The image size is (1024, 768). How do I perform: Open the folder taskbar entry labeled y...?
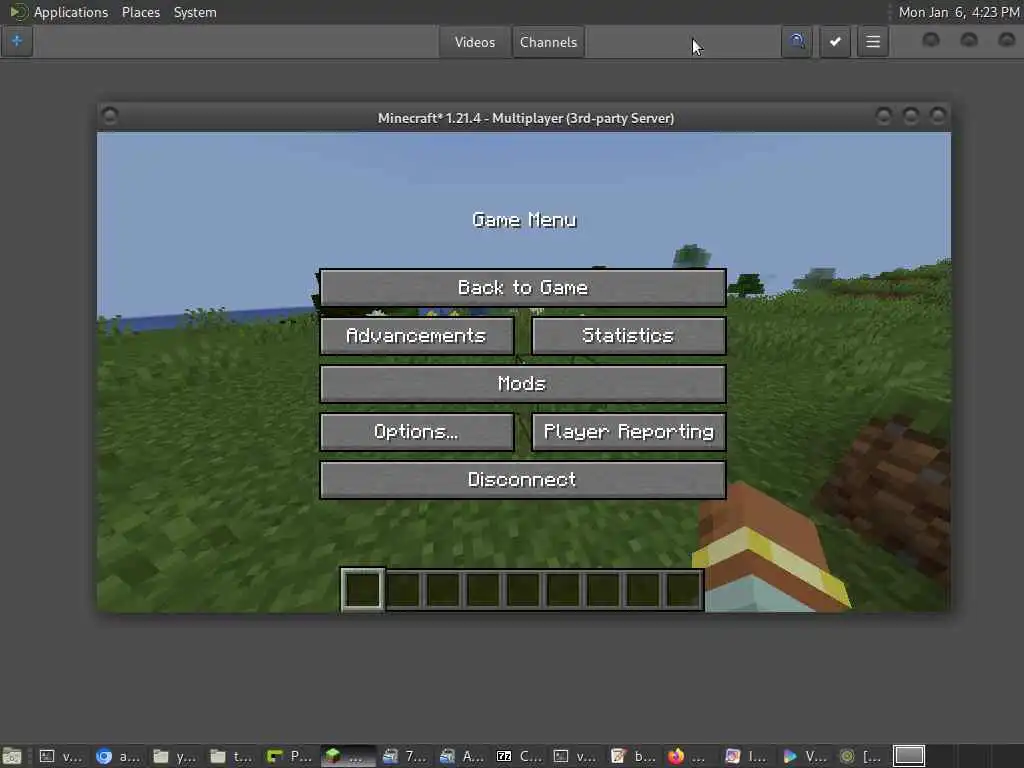coord(174,756)
